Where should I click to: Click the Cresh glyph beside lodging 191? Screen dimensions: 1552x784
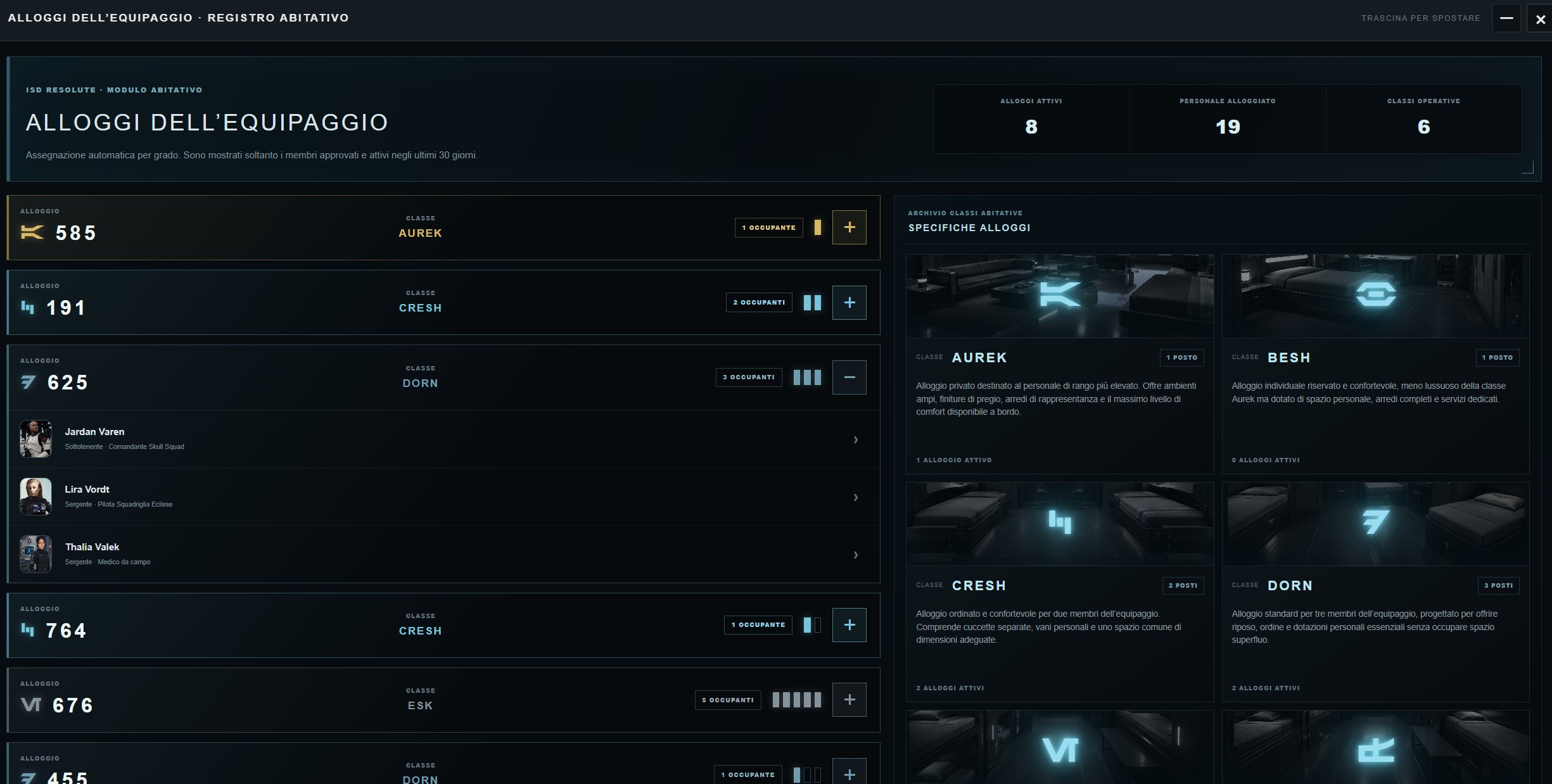point(28,308)
